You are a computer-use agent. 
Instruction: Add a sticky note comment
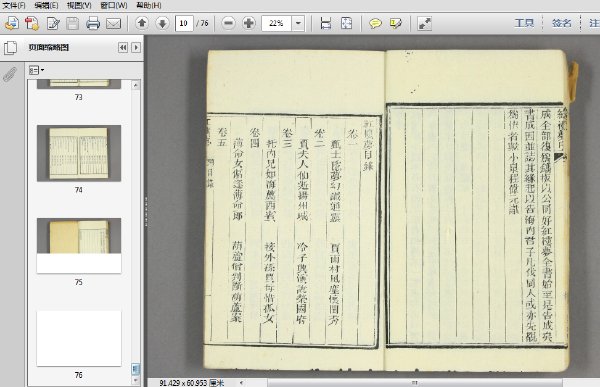(x=375, y=23)
